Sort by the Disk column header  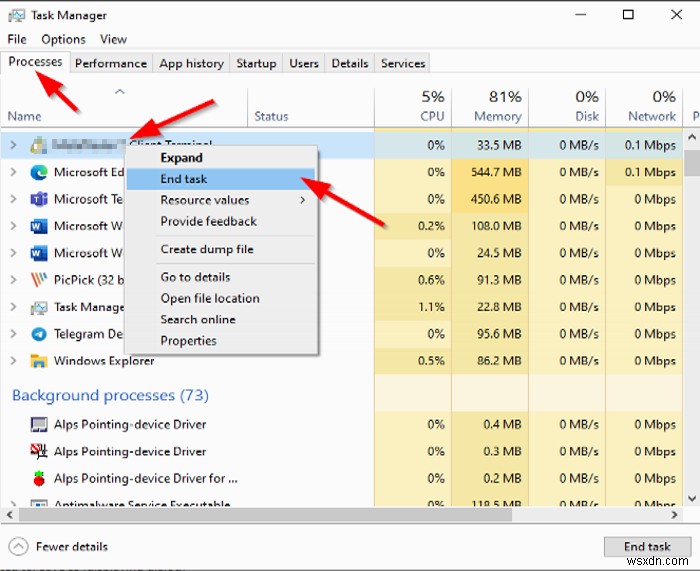tap(567, 108)
